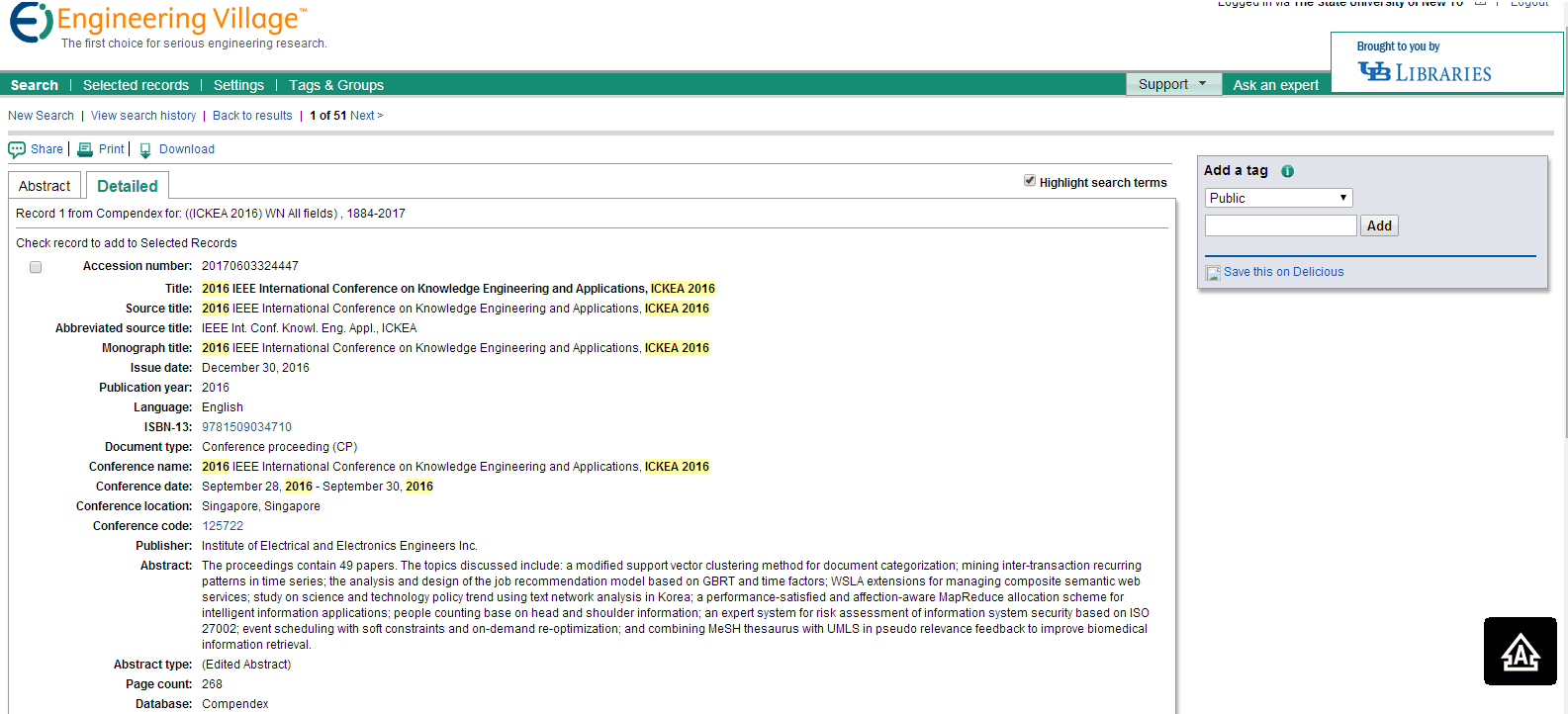The width and height of the screenshot is (1568, 714).
Task: Click the Engineering Village logo icon
Action: pos(31,22)
